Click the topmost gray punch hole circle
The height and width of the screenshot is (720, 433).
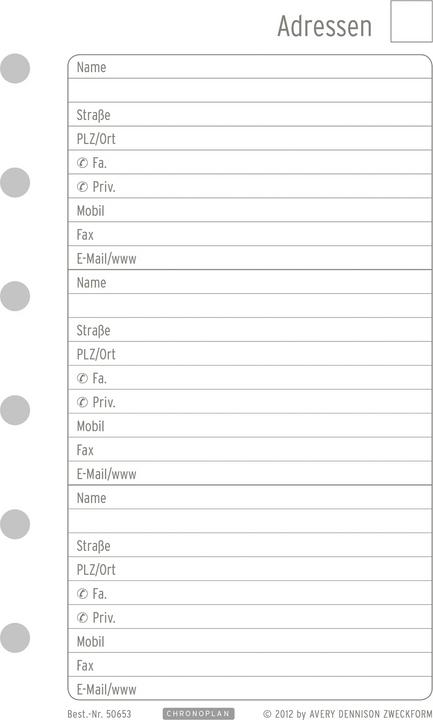15,68
